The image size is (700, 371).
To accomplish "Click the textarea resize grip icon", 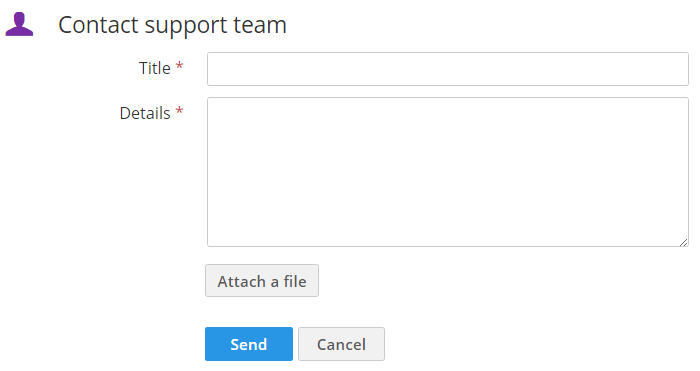I will (683, 242).
